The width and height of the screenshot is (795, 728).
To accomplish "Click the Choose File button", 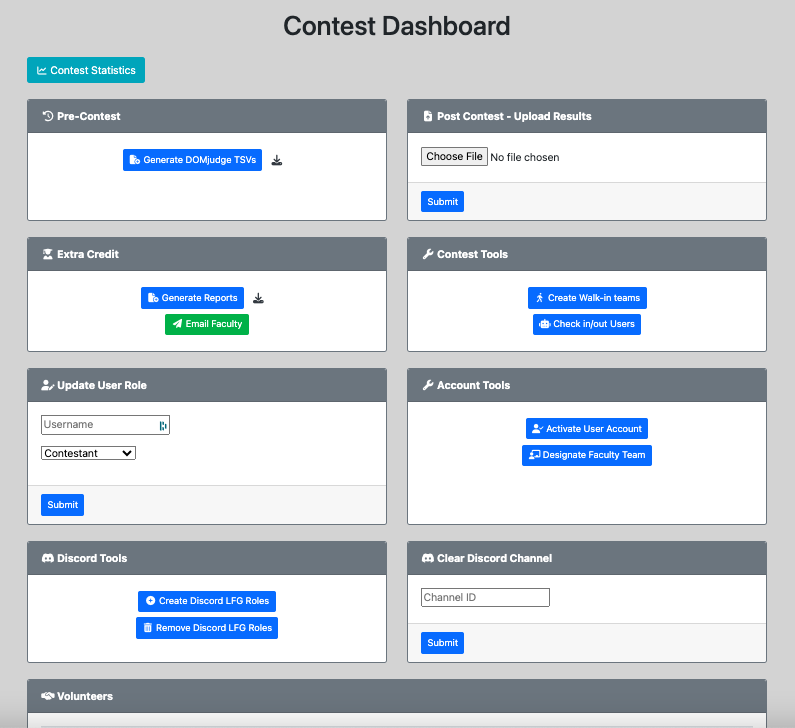I will (x=454, y=157).
